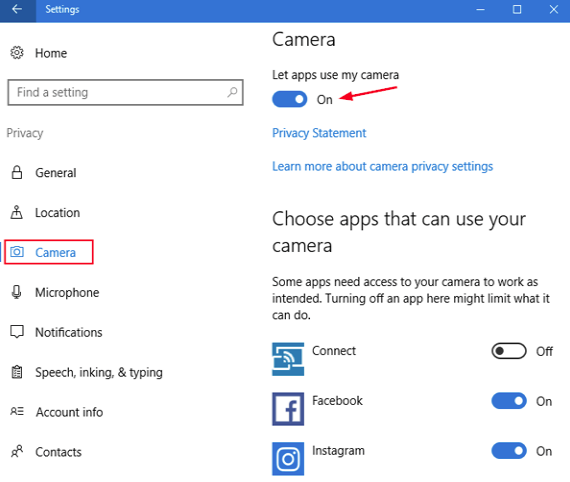Click the Microphone icon in sidebar
The height and width of the screenshot is (482, 570).
pos(16,292)
